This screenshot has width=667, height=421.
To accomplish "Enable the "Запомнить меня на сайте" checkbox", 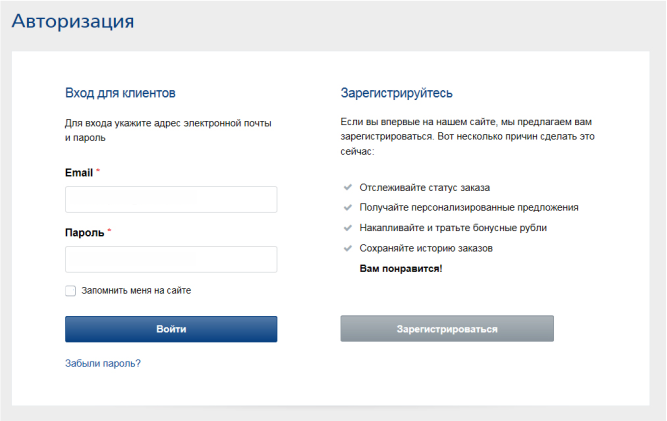I will point(70,291).
